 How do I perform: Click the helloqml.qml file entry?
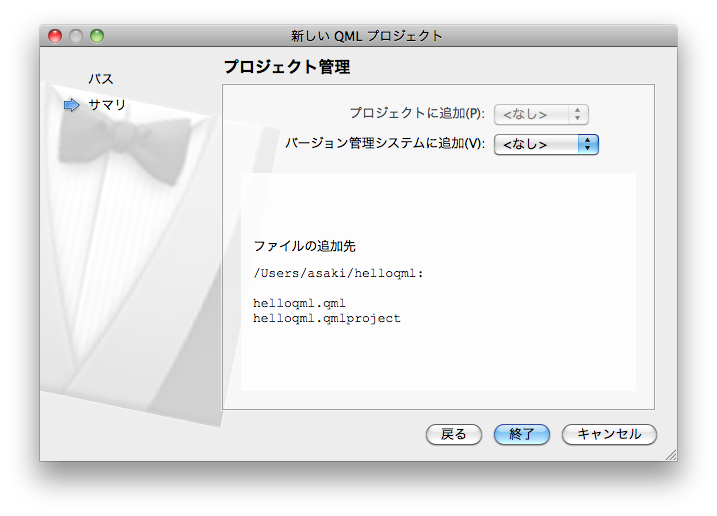click(x=299, y=303)
